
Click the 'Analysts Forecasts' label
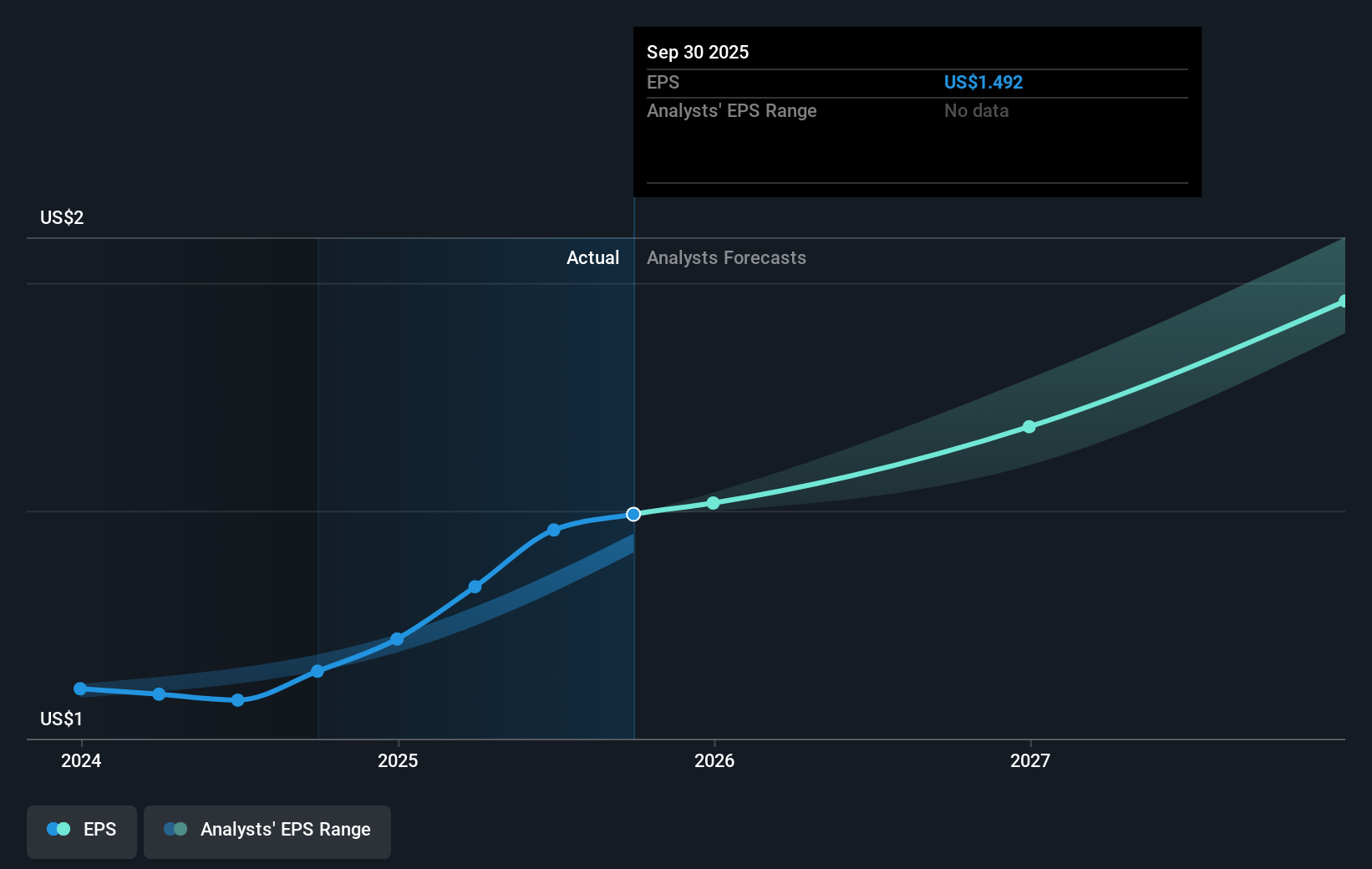726,257
